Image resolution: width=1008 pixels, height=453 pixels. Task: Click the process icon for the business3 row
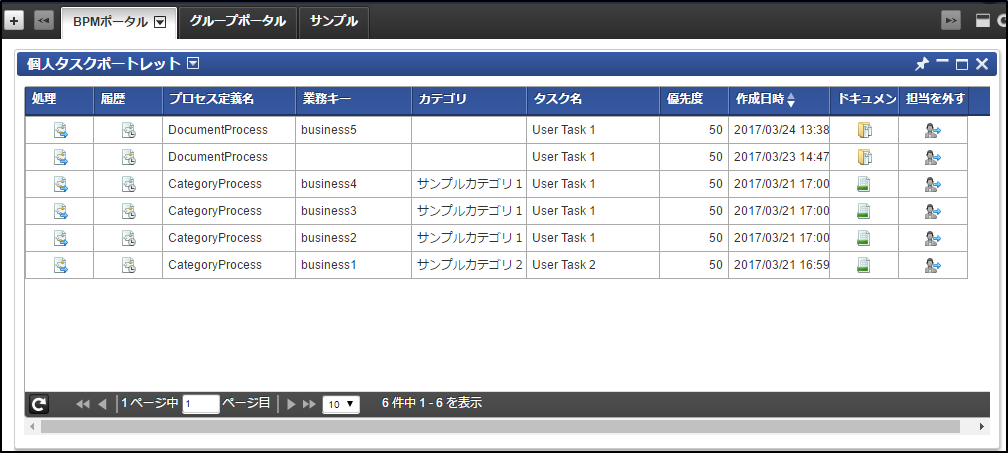(x=61, y=211)
